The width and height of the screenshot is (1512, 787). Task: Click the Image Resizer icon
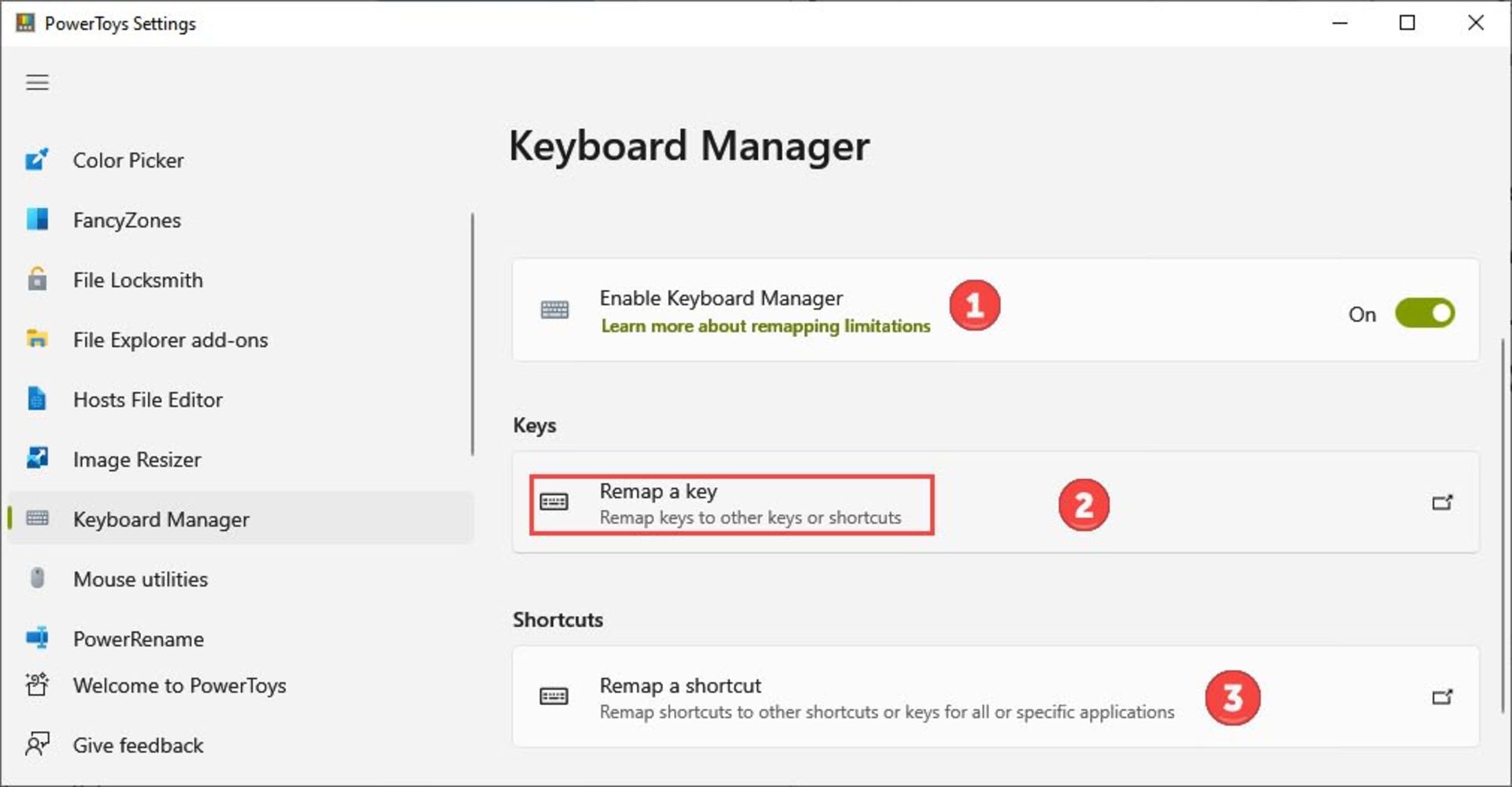[37, 458]
